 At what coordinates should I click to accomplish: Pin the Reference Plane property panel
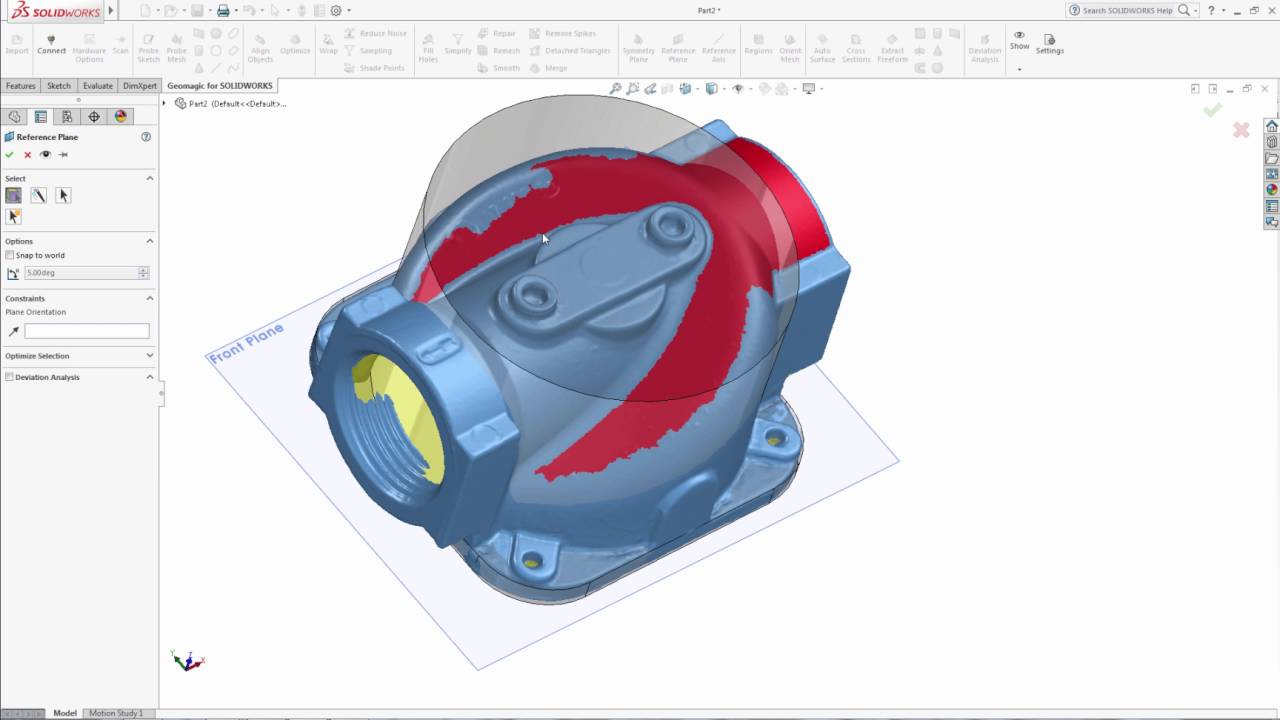63,155
